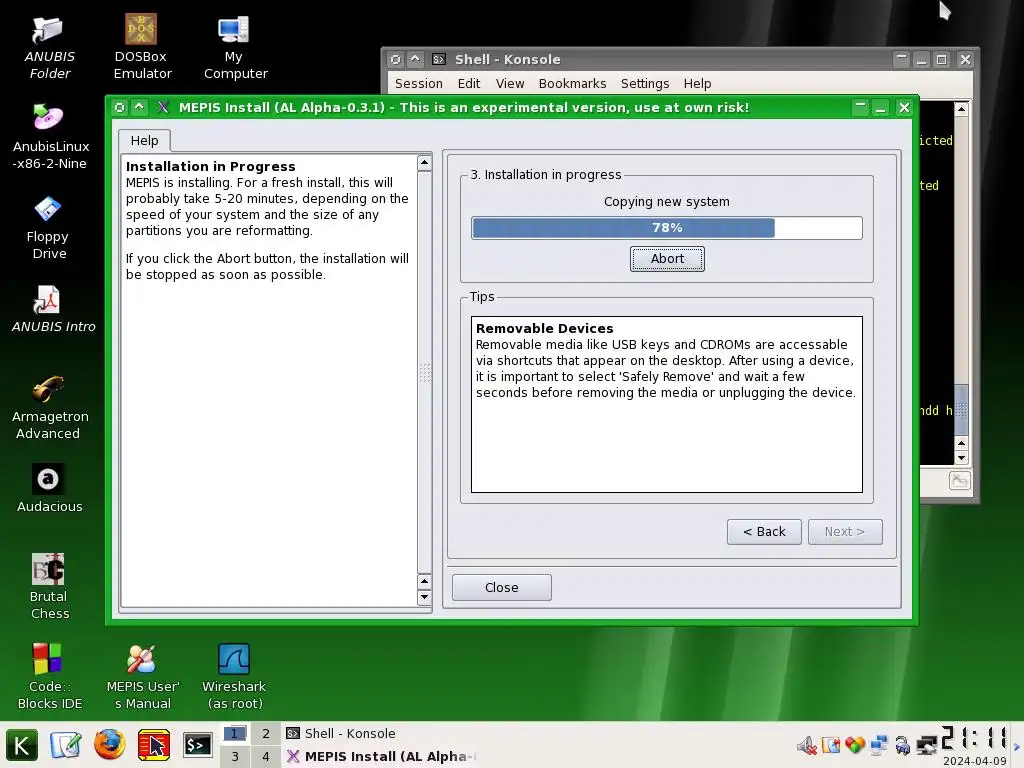Click the Next > button
The image size is (1024, 768).
point(845,532)
